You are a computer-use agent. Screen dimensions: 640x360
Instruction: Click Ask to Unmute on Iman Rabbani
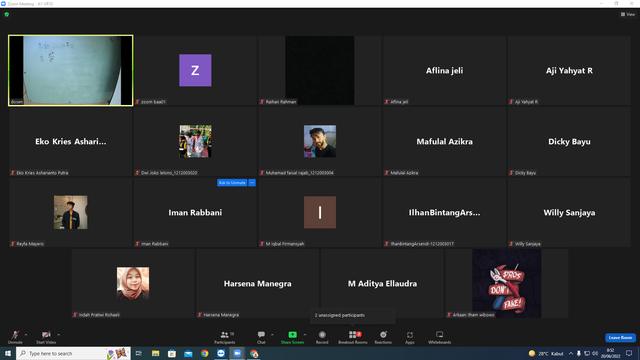point(232,182)
